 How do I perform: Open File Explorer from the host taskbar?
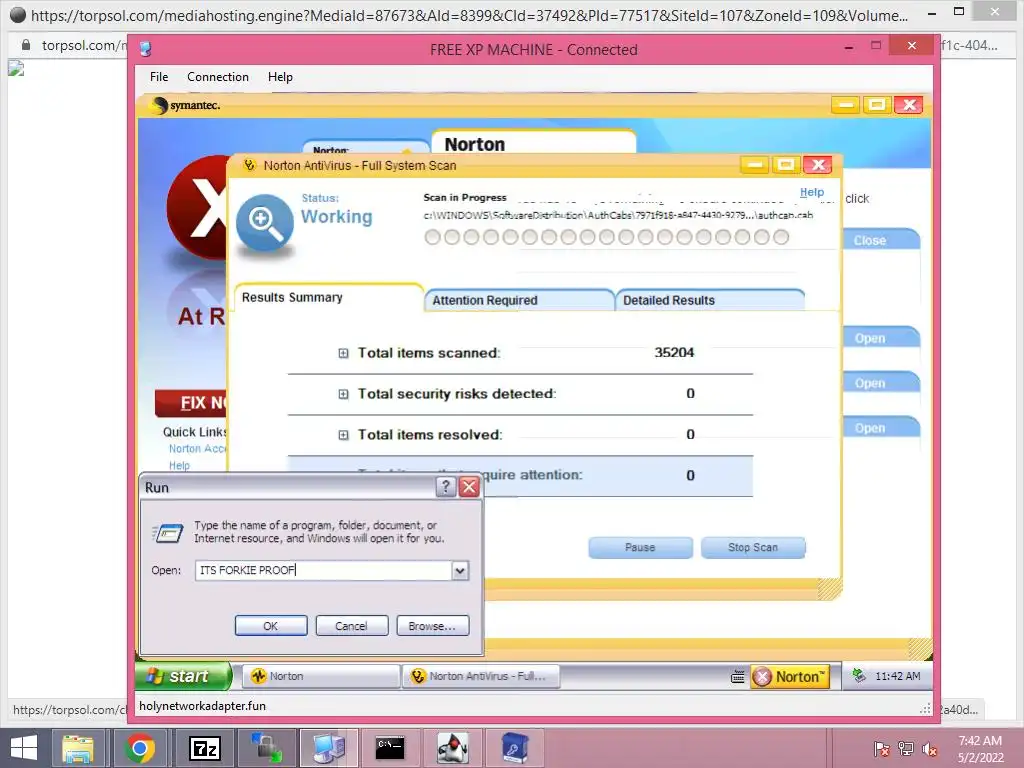[x=78, y=748]
